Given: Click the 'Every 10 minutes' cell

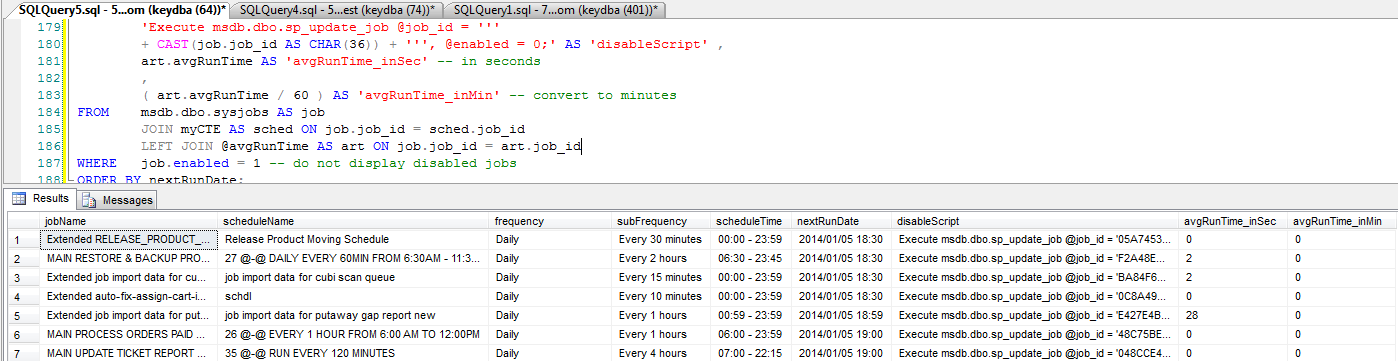Looking at the screenshot, I should pyautogui.click(x=661, y=297).
